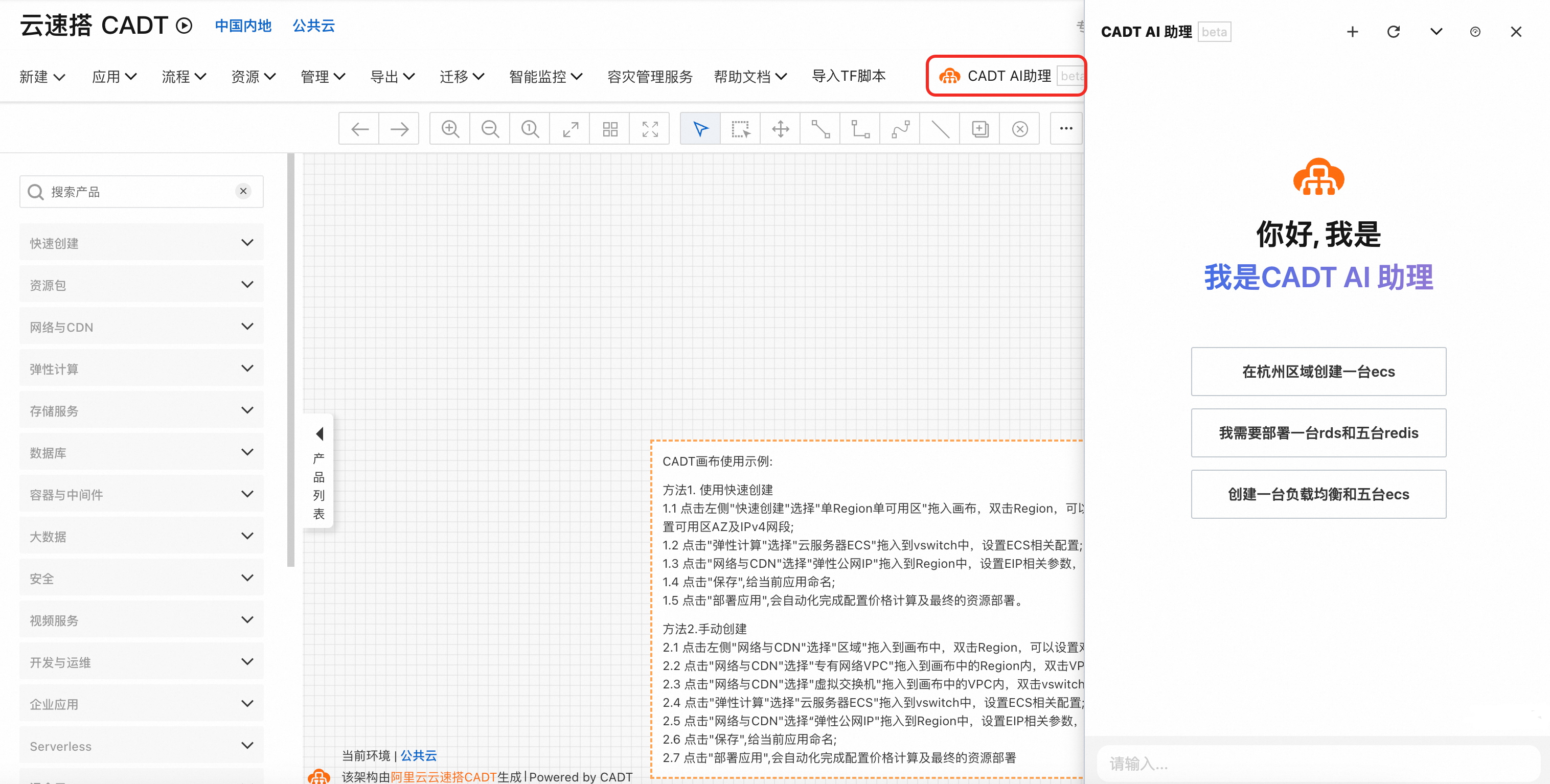The image size is (1550, 784).
Task: Click the circular target icon in AI panel header
Action: point(1475,32)
